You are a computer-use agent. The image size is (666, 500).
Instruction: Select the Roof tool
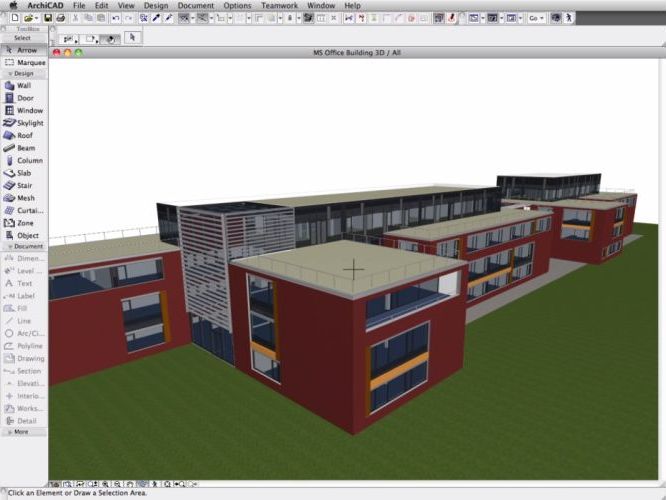tap(24, 136)
